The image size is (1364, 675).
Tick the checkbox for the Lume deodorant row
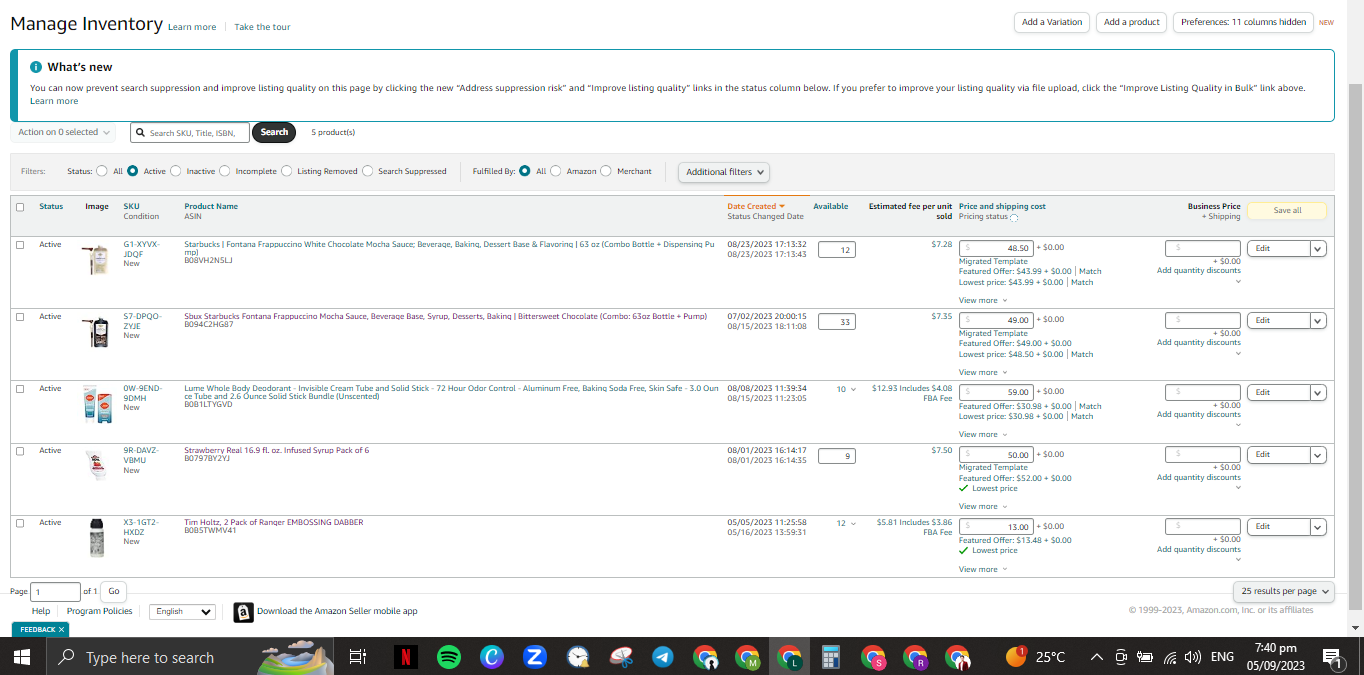(x=20, y=389)
